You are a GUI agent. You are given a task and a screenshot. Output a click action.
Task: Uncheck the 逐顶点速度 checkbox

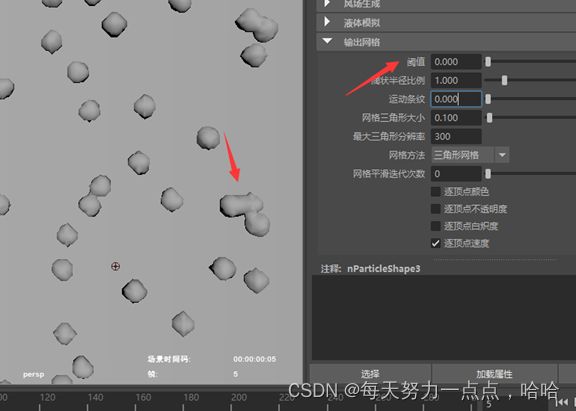point(436,243)
